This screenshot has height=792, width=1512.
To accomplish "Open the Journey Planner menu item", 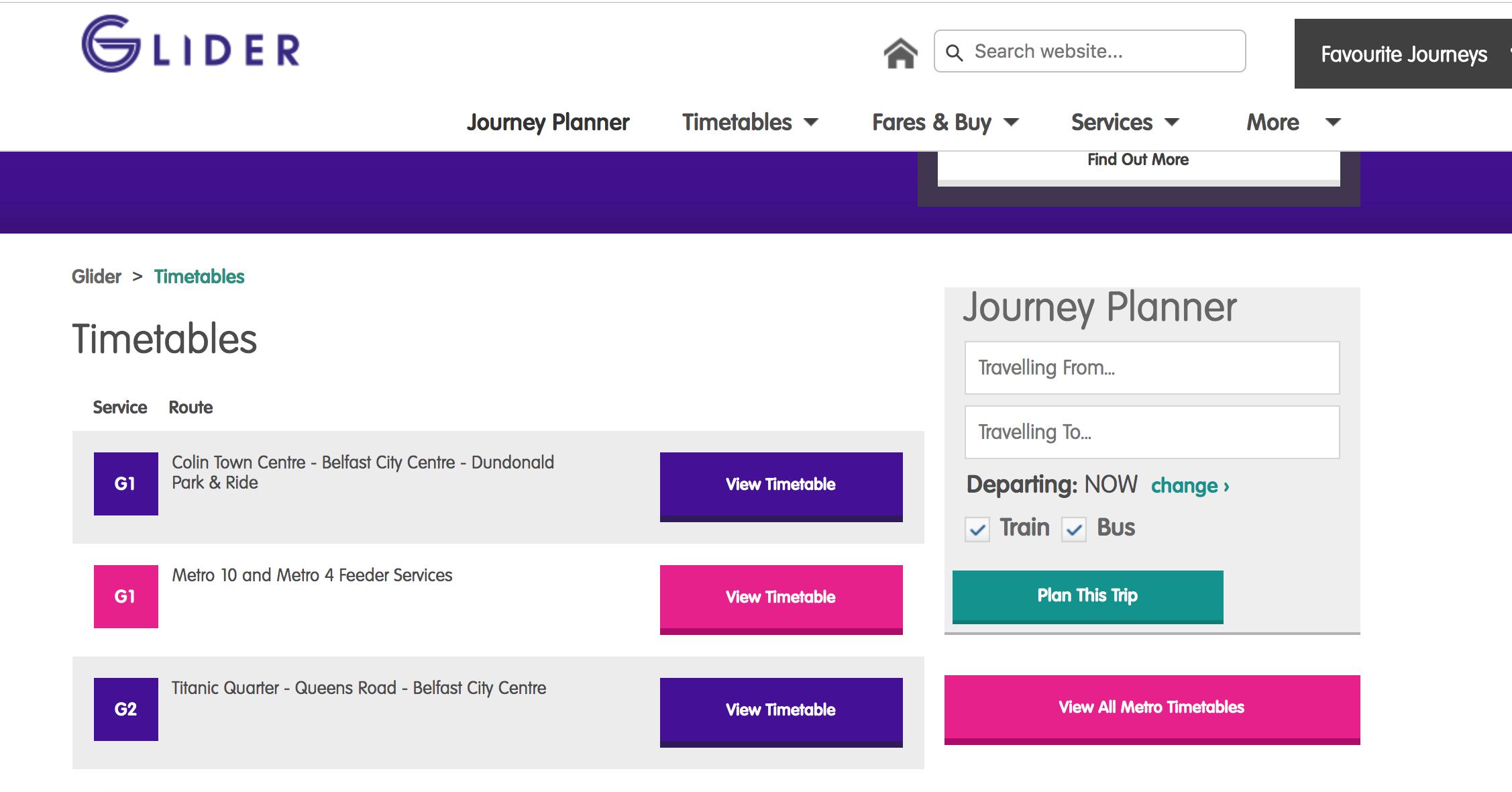I will (x=548, y=122).
